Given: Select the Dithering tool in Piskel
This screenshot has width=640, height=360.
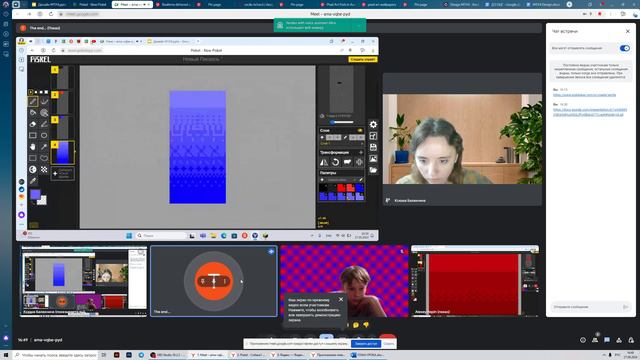Looking at the screenshot, I should click(x=44, y=169).
